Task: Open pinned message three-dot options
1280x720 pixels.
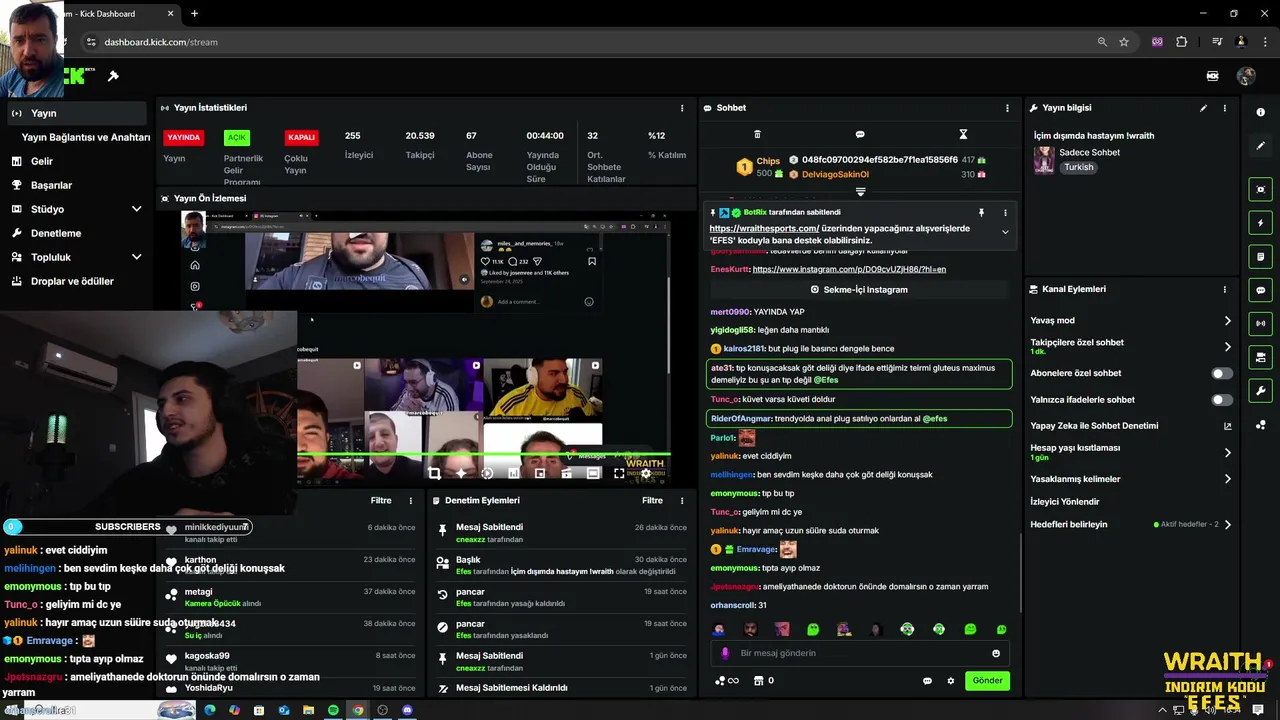Action: [x=1005, y=213]
